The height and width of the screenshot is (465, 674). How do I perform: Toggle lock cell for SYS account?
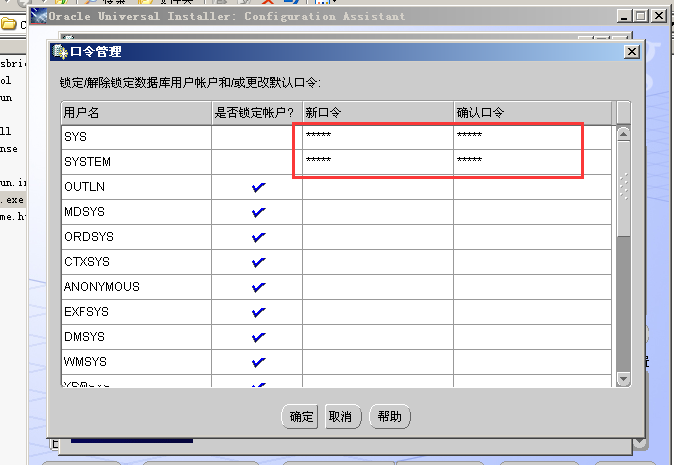[x=257, y=137]
